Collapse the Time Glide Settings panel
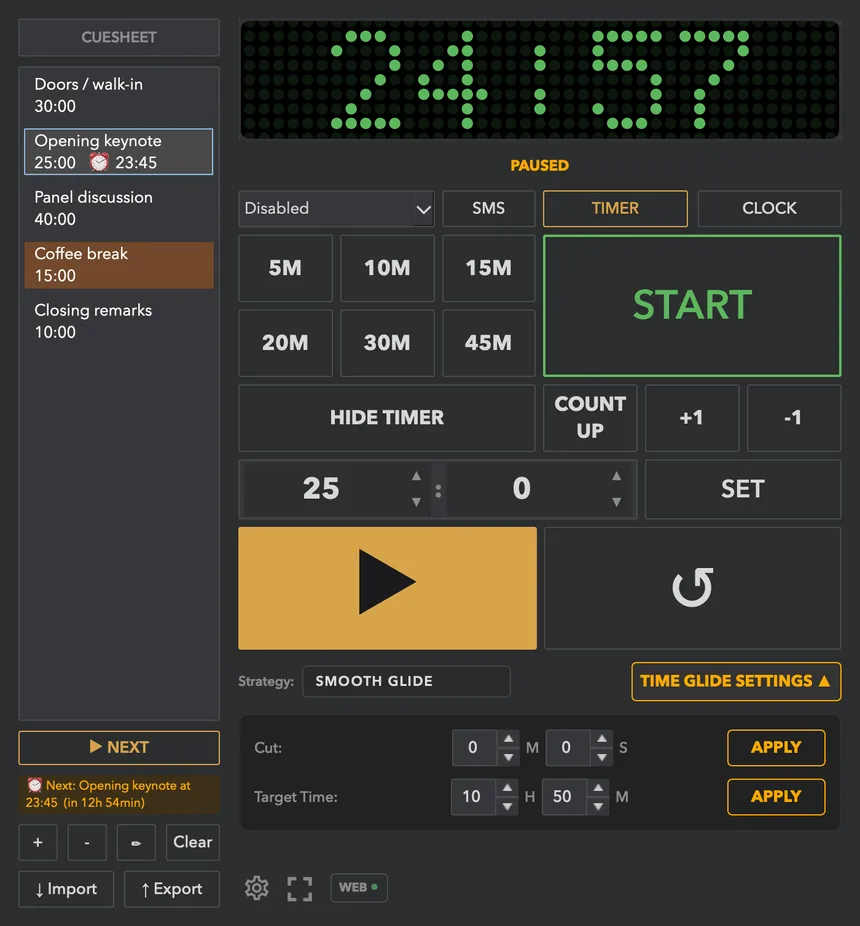 [736, 682]
